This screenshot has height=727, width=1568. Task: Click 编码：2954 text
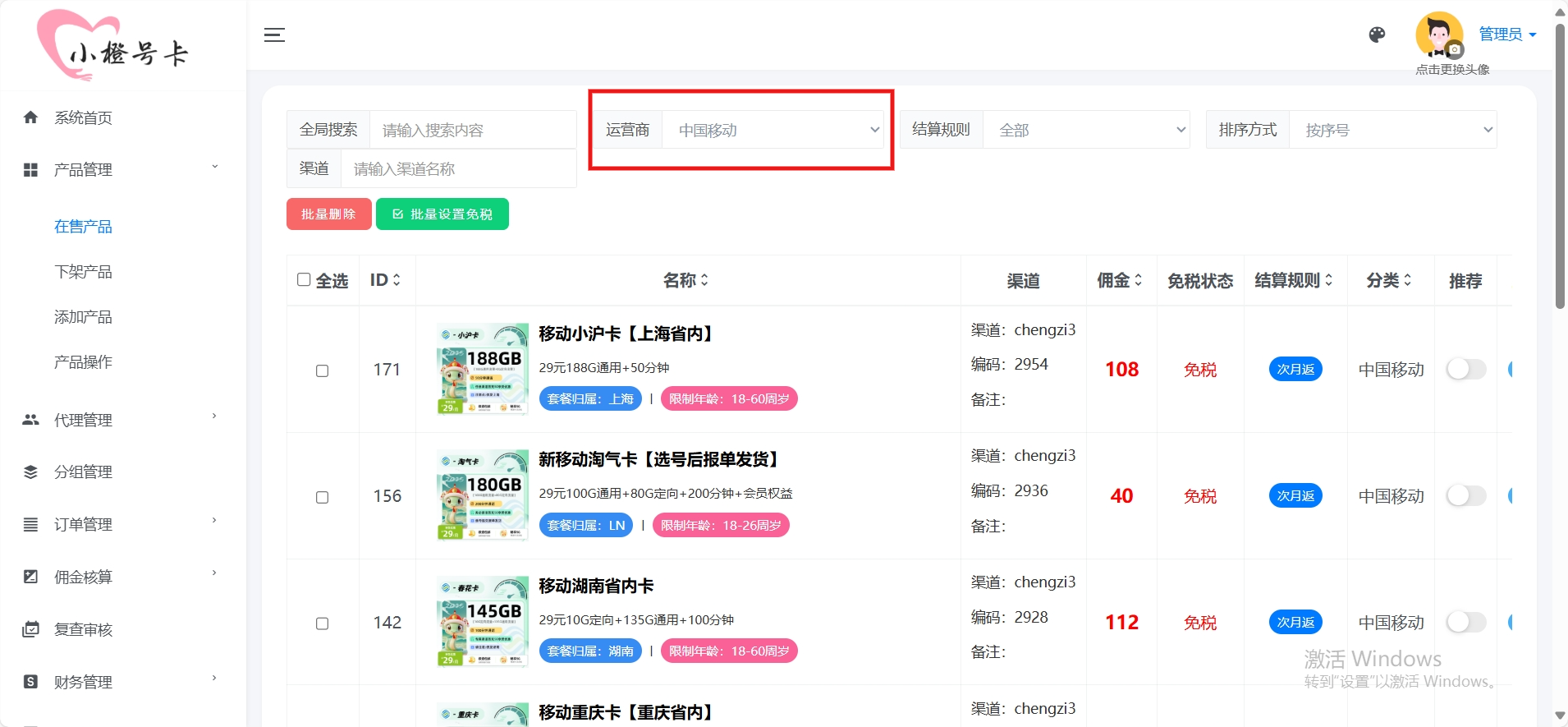coord(1010,364)
